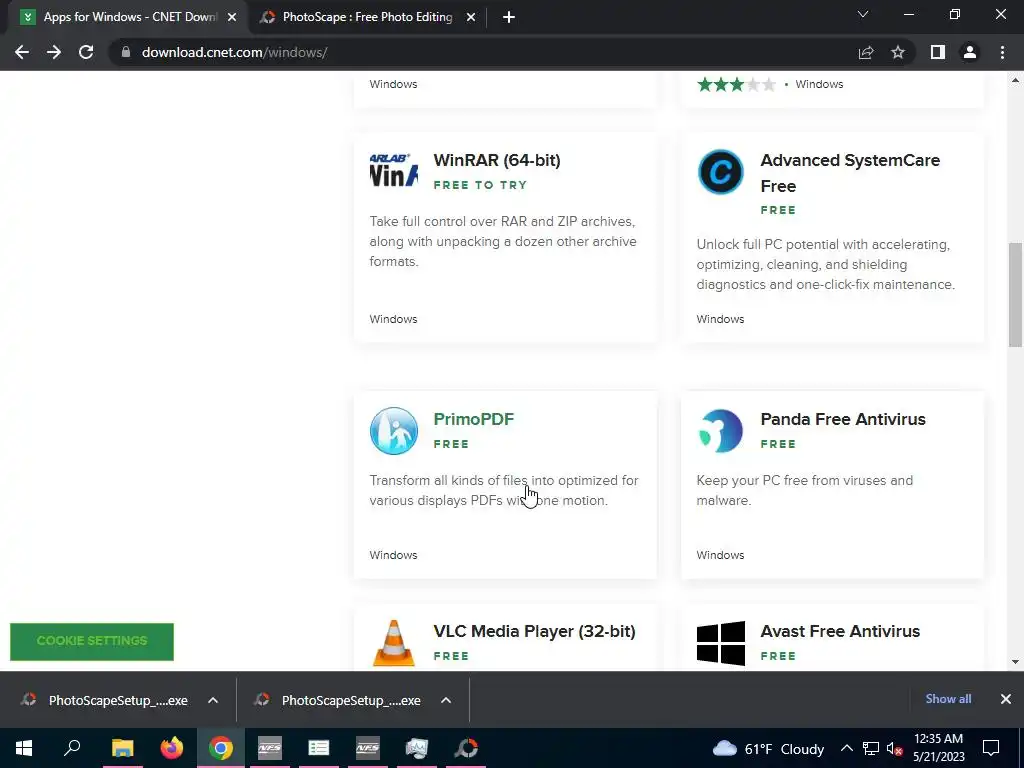Open taskbar search magnifier

72,748
